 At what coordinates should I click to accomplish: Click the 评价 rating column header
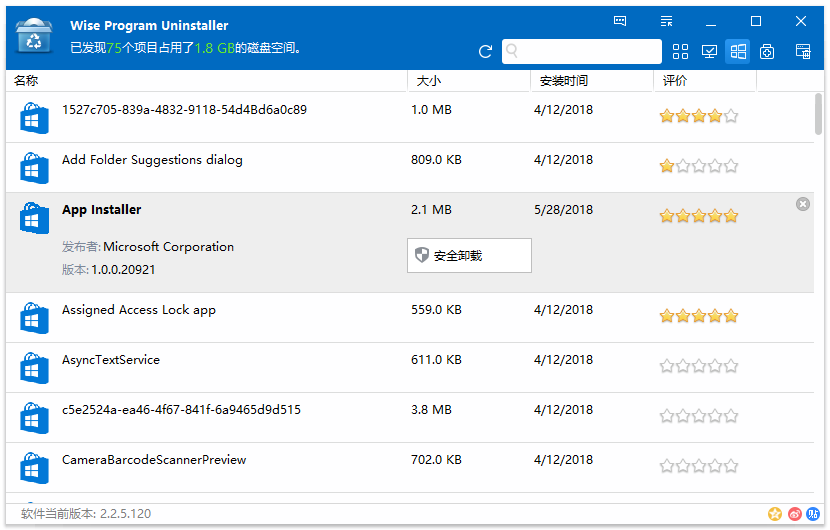(x=704, y=81)
